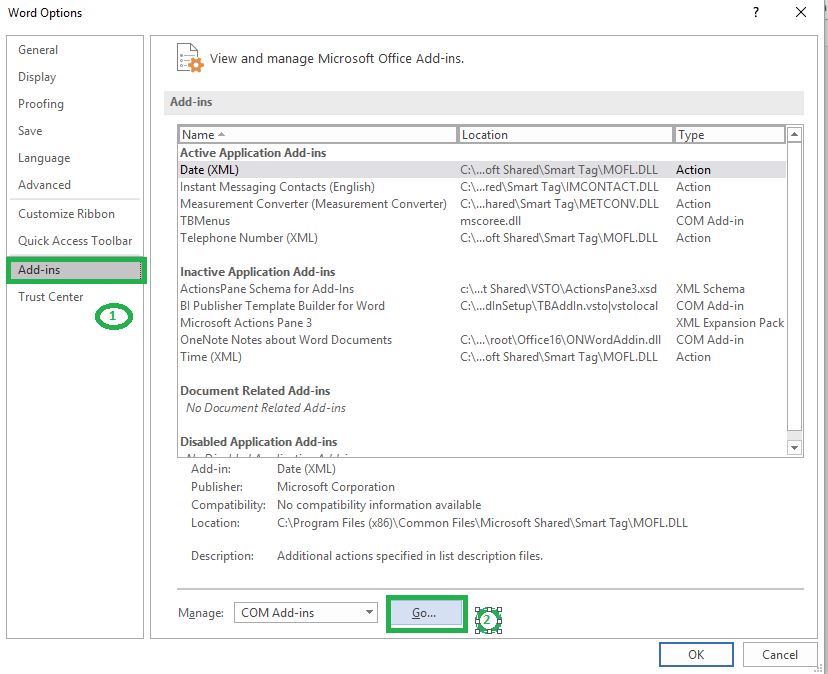Confirm with the OK button
This screenshot has height=674, width=828.
(x=696, y=655)
